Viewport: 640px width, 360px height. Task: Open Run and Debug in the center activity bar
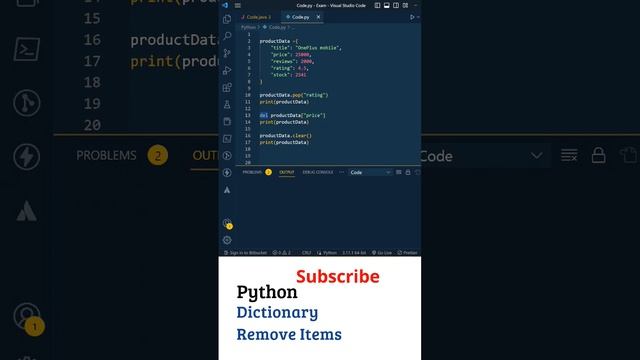(227, 70)
